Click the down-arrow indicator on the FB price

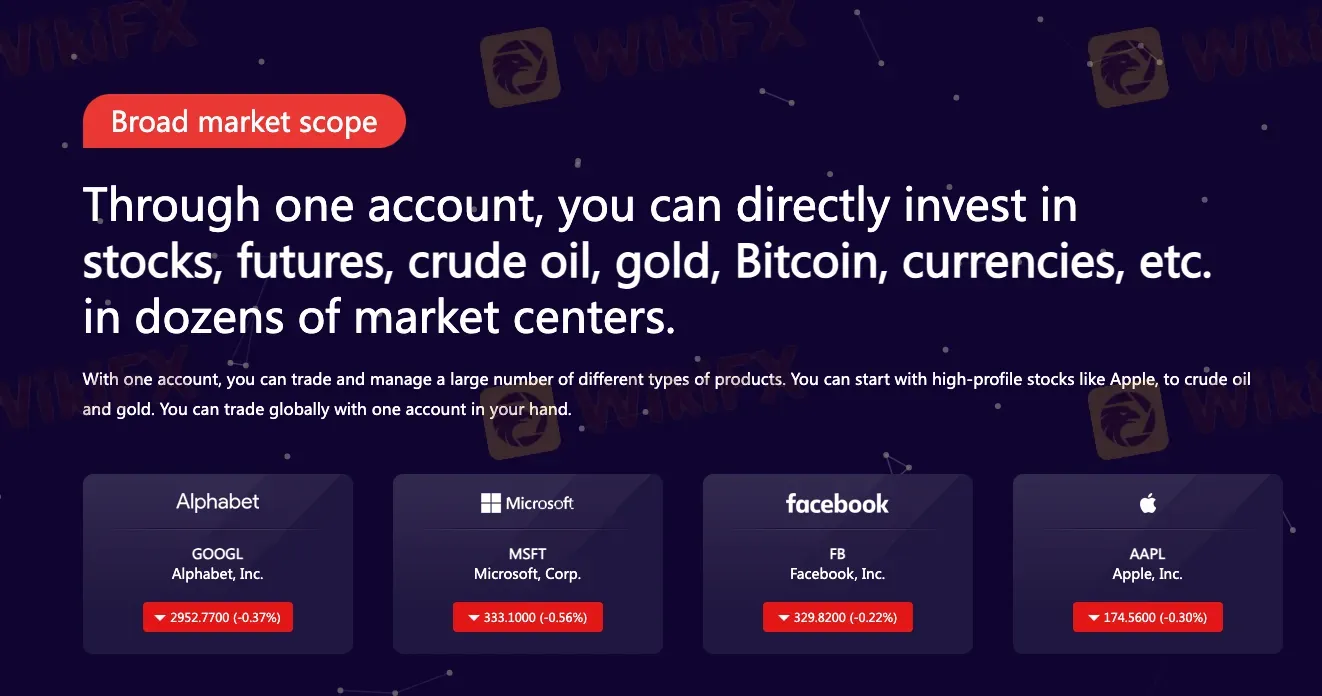pos(783,617)
